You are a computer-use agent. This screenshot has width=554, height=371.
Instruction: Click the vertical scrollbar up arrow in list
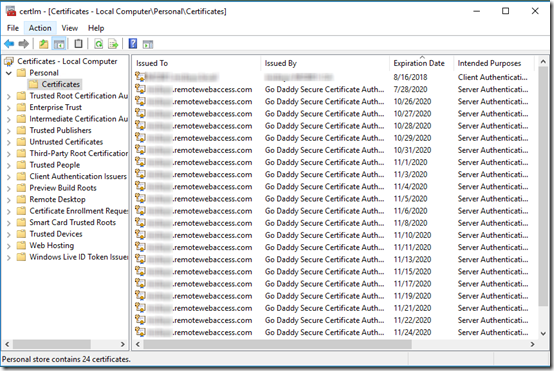[543, 61]
